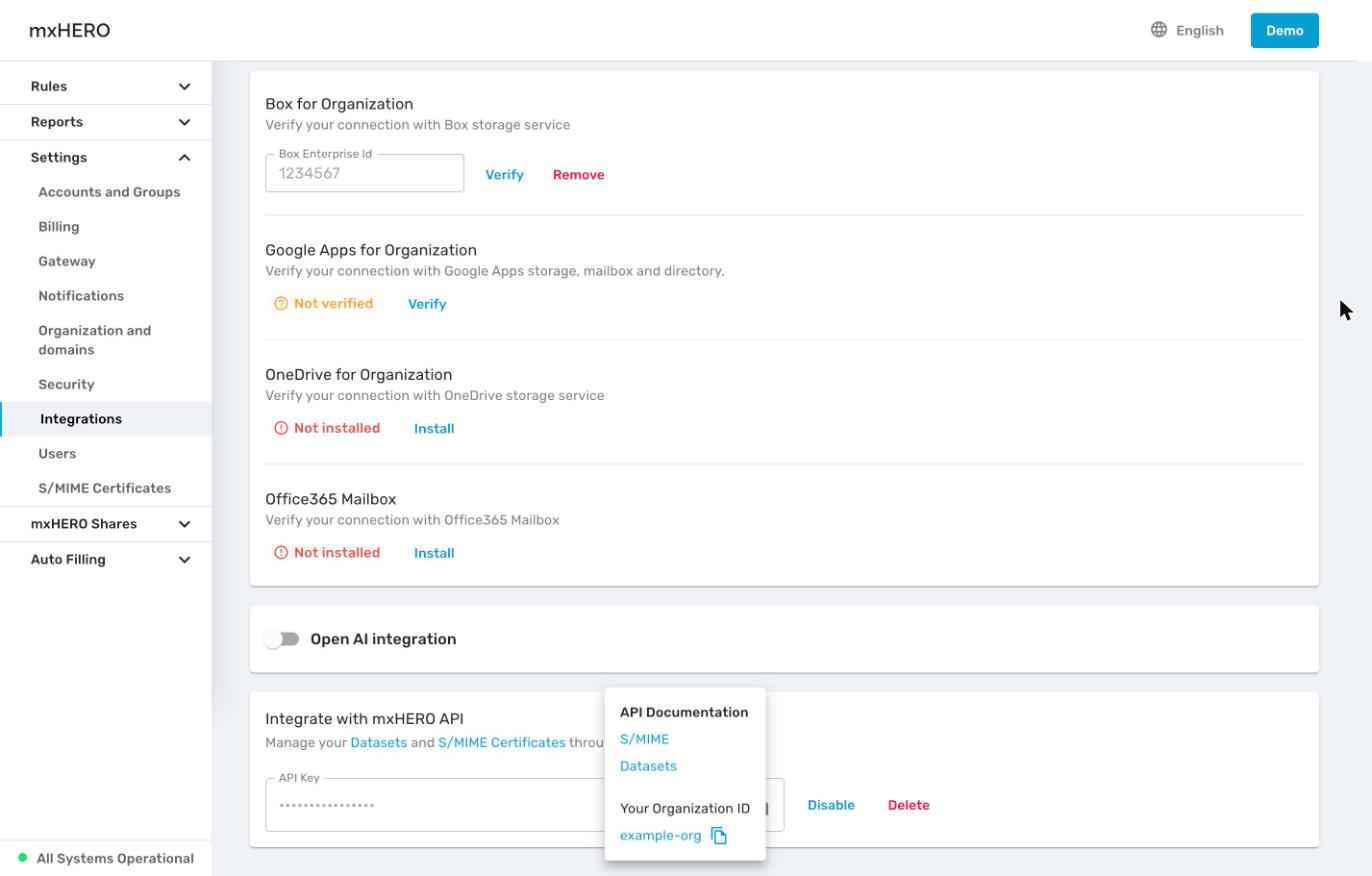This screenshot has width=1372, height=876.
Task: Verify the Box Enterprise Id
Action: click(x=504, y=175)
